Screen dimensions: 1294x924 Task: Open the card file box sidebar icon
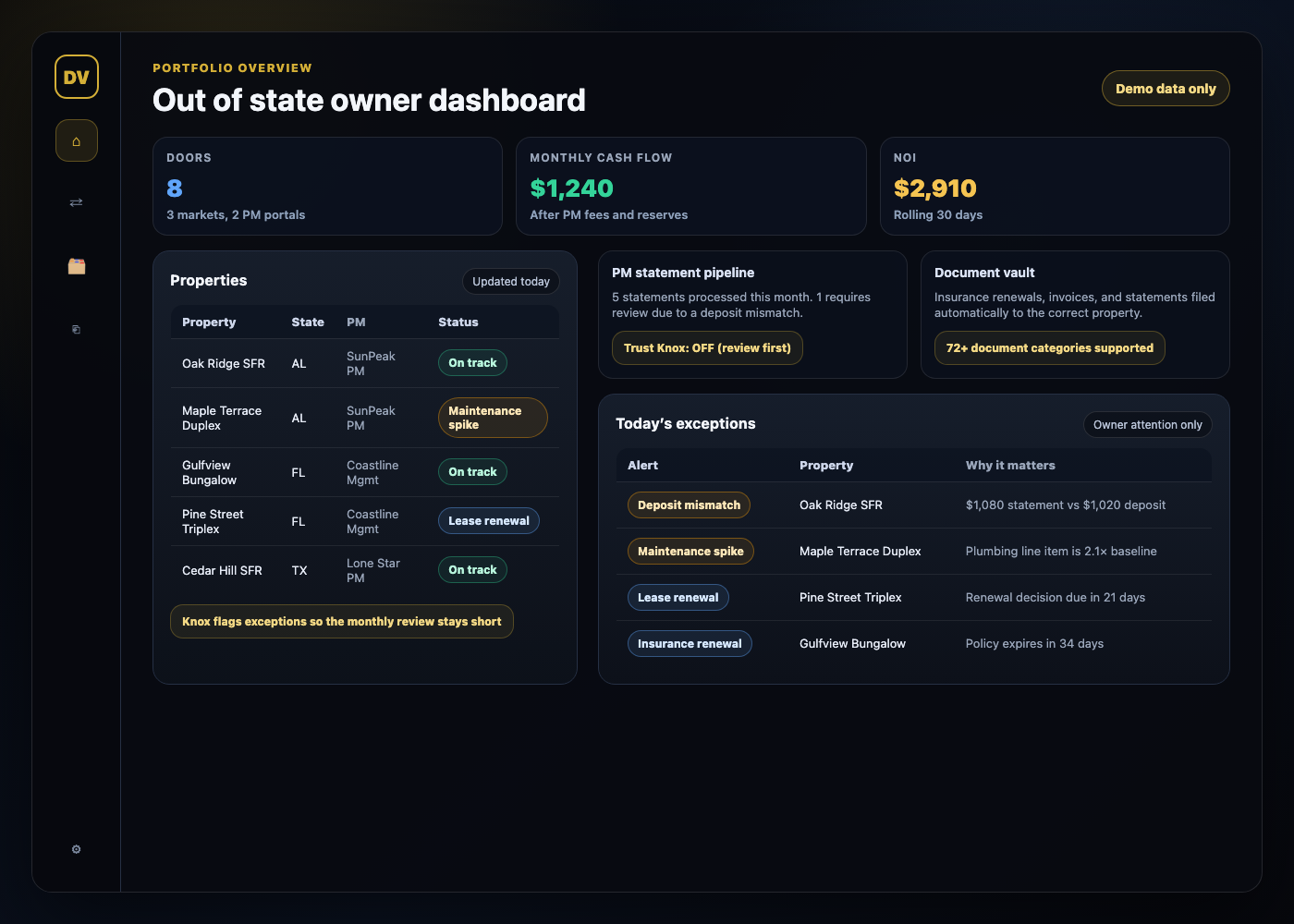tap(77, 266)
